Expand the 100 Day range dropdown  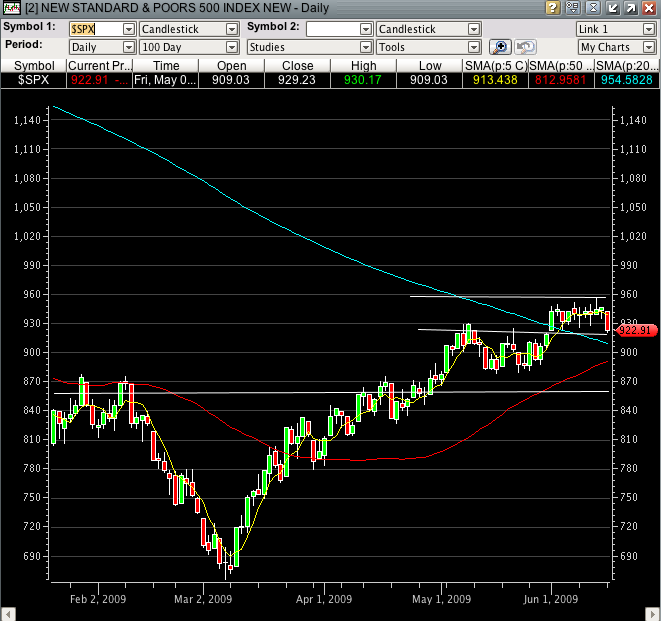point(232,47)
